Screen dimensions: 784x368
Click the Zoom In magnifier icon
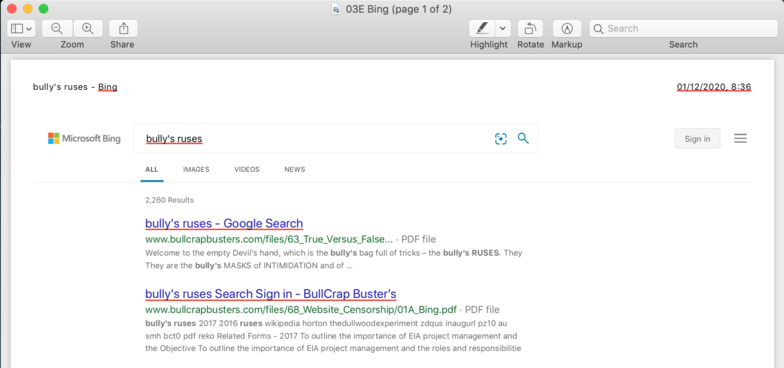pos(88,28)
